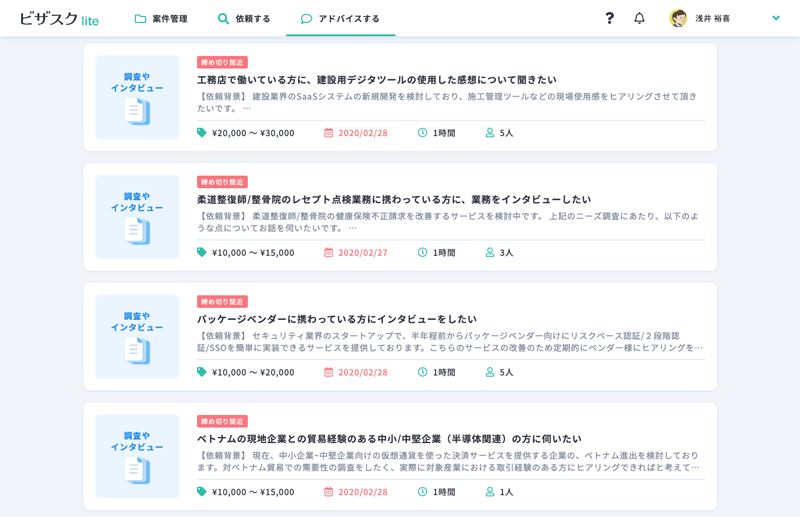Image resolution: width=800 pixels, height=517 pixels.
Task: Expand the user account dropdown chevron
Action: 776,18
